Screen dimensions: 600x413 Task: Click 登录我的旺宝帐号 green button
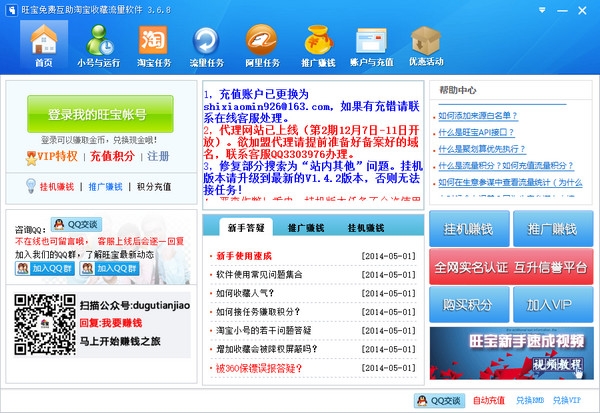[100, 114]
